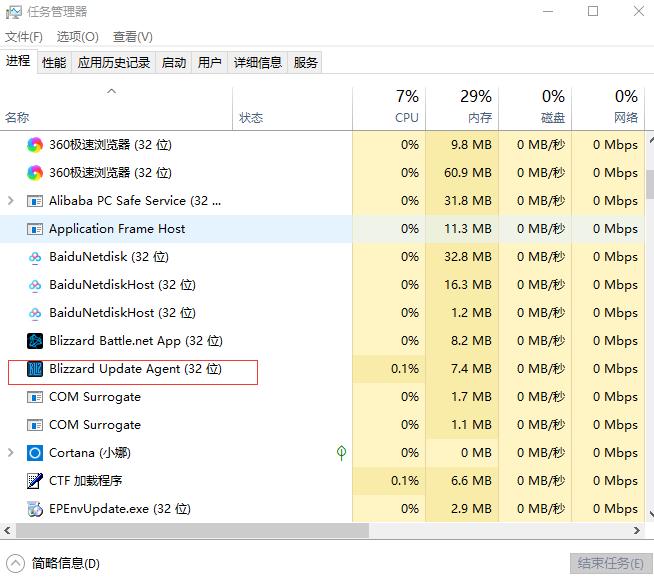Click the Application Frame Host icon
This screenshot has width=654, height=580.
click(35, 229)
